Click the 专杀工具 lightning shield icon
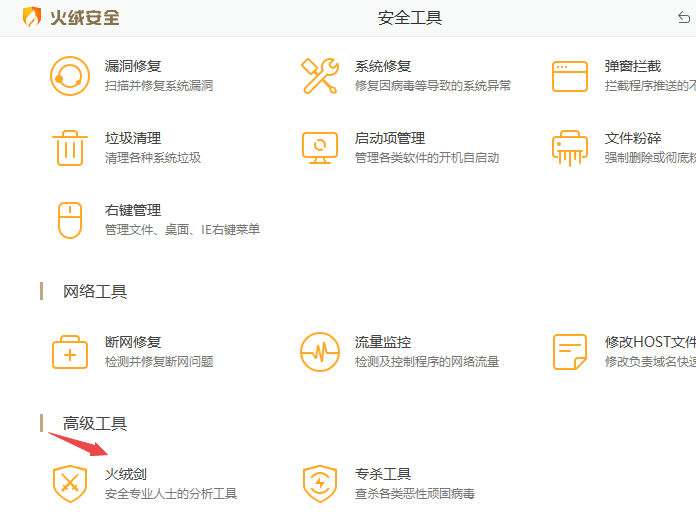The height and width of the screenshot is (522, 696). [320, 484]
